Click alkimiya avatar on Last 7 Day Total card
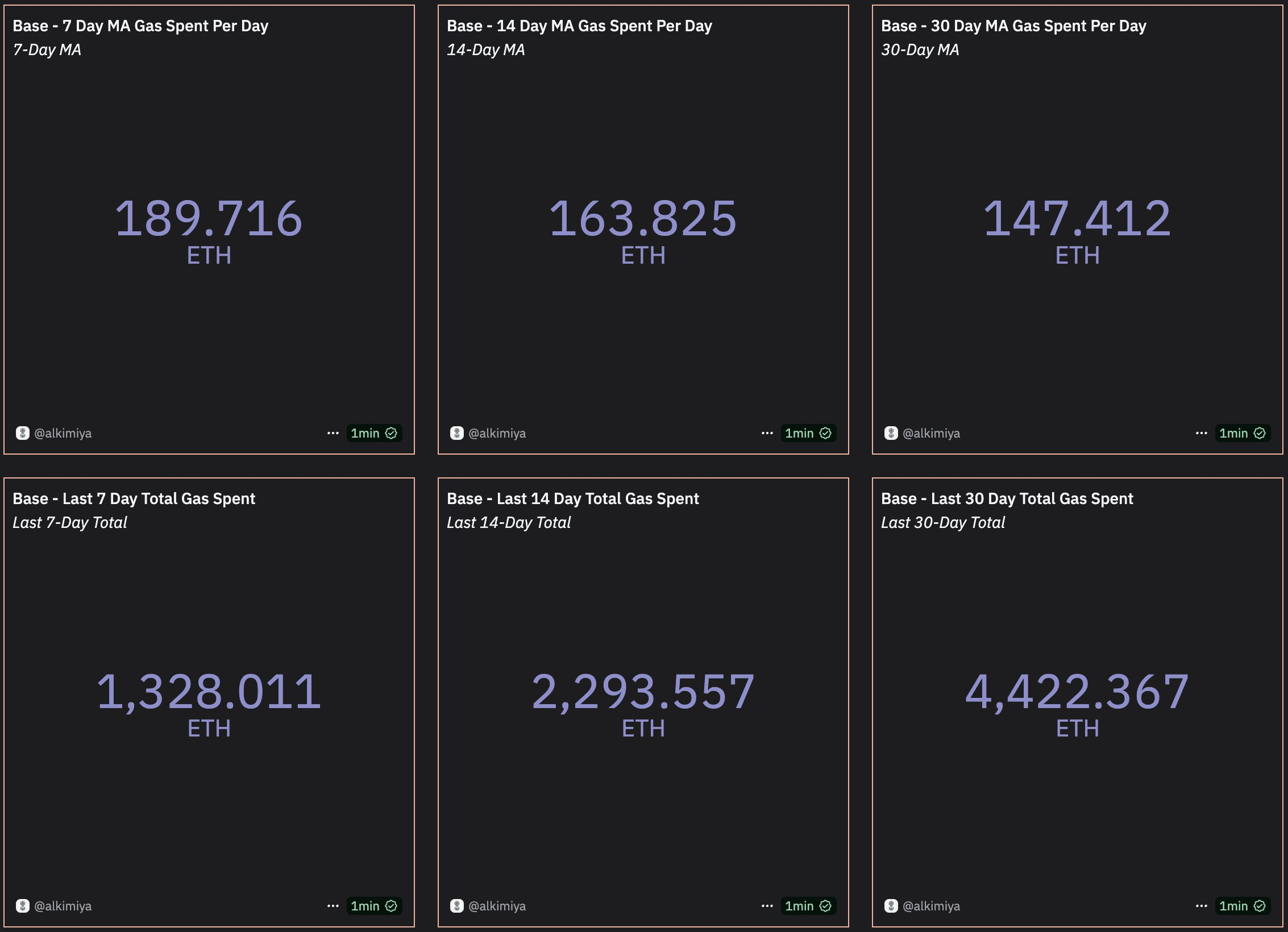This screenshot has width=1288, height=932. (x=23, y=906)
